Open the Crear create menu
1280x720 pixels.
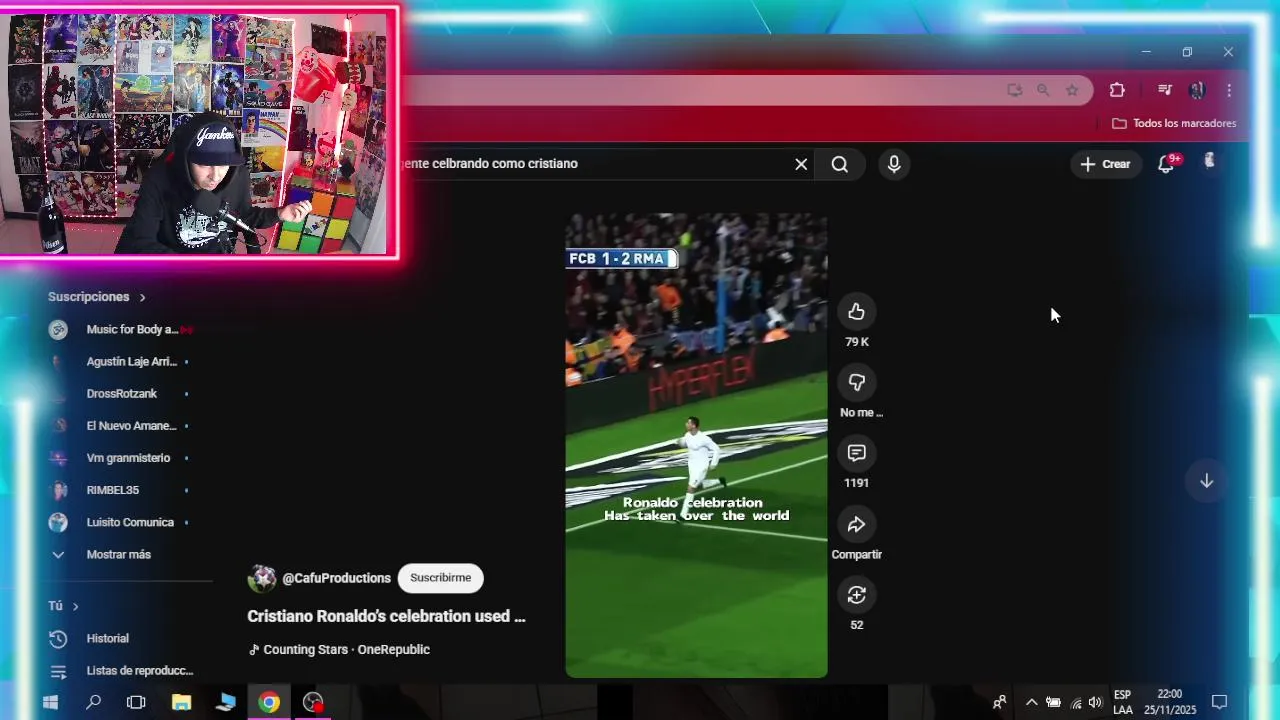(1106, 164)
